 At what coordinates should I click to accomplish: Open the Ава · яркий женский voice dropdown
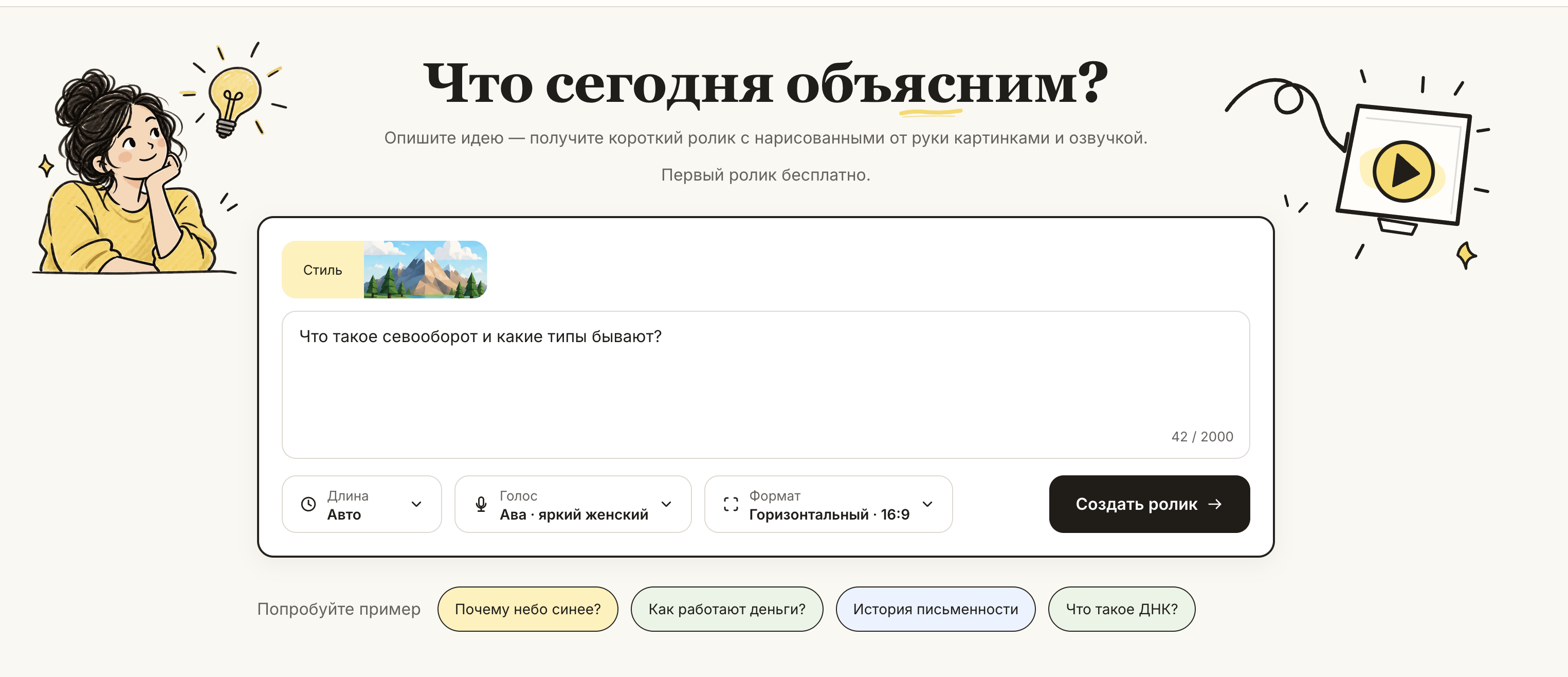(573, 504)
